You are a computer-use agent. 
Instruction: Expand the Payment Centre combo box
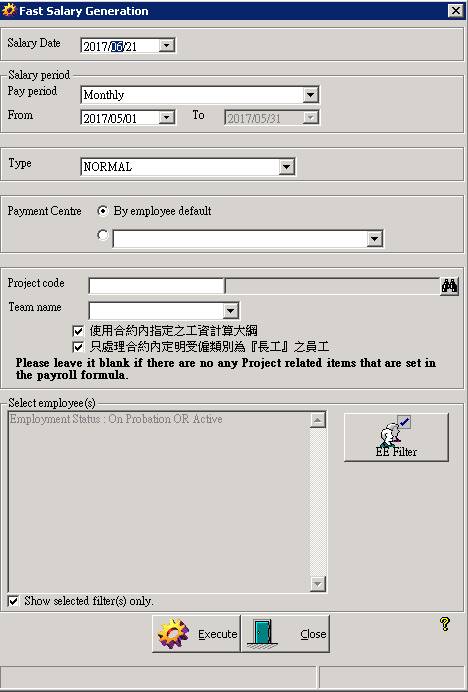coord(374,239)
